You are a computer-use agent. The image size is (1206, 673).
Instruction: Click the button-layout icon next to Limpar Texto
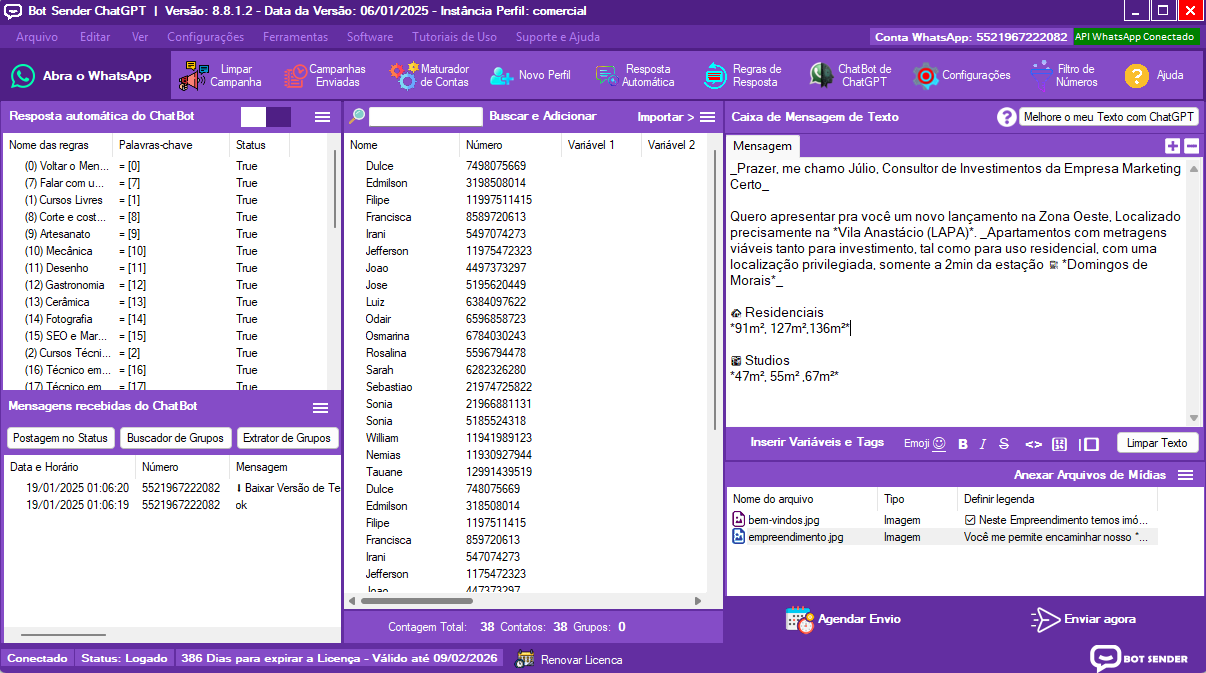point(1089,444)
